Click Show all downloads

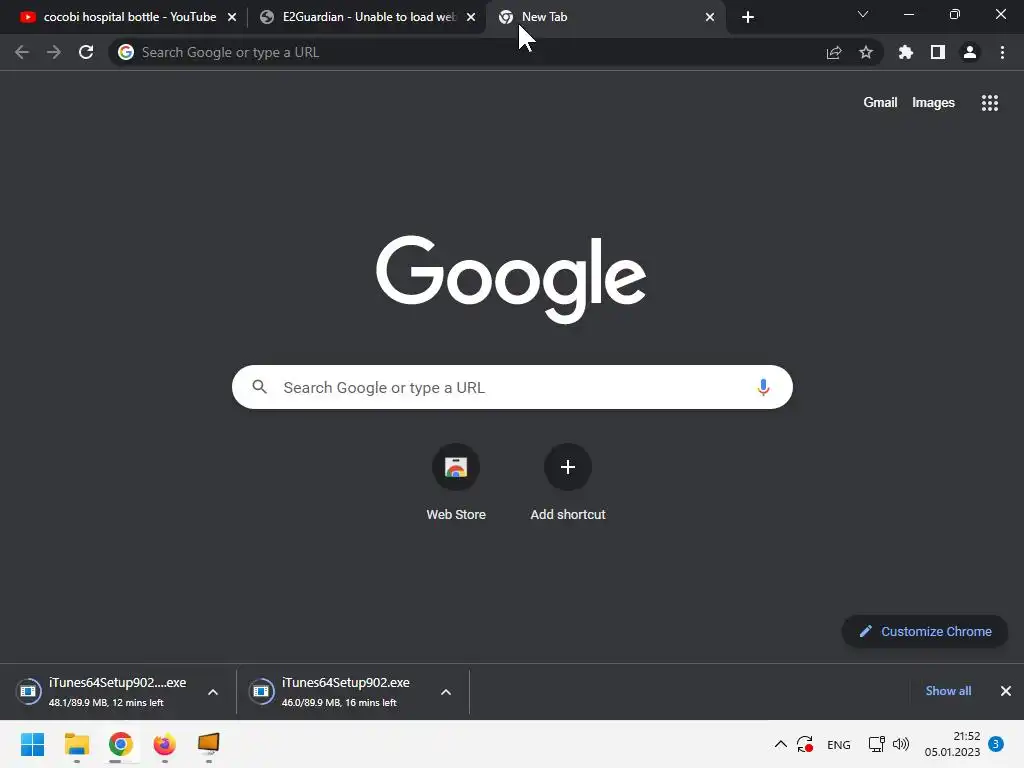948,691
